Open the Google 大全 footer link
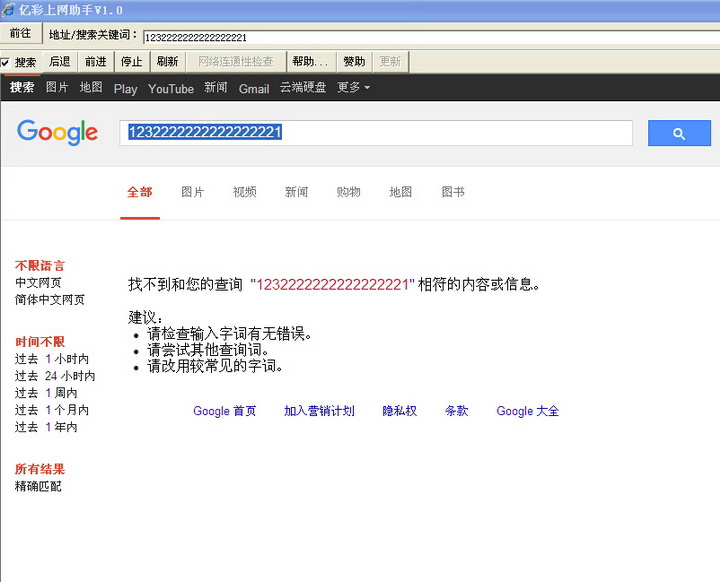Screen dimensions: 720x582 (x=528, y=411)
